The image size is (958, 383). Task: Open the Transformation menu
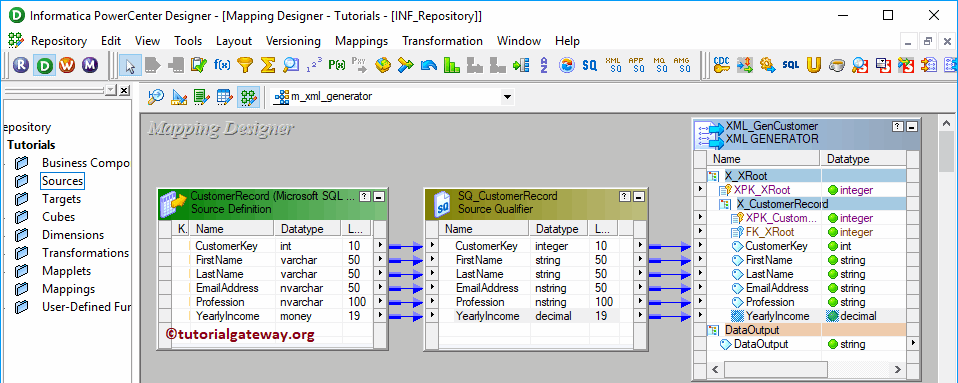(442, 41)
